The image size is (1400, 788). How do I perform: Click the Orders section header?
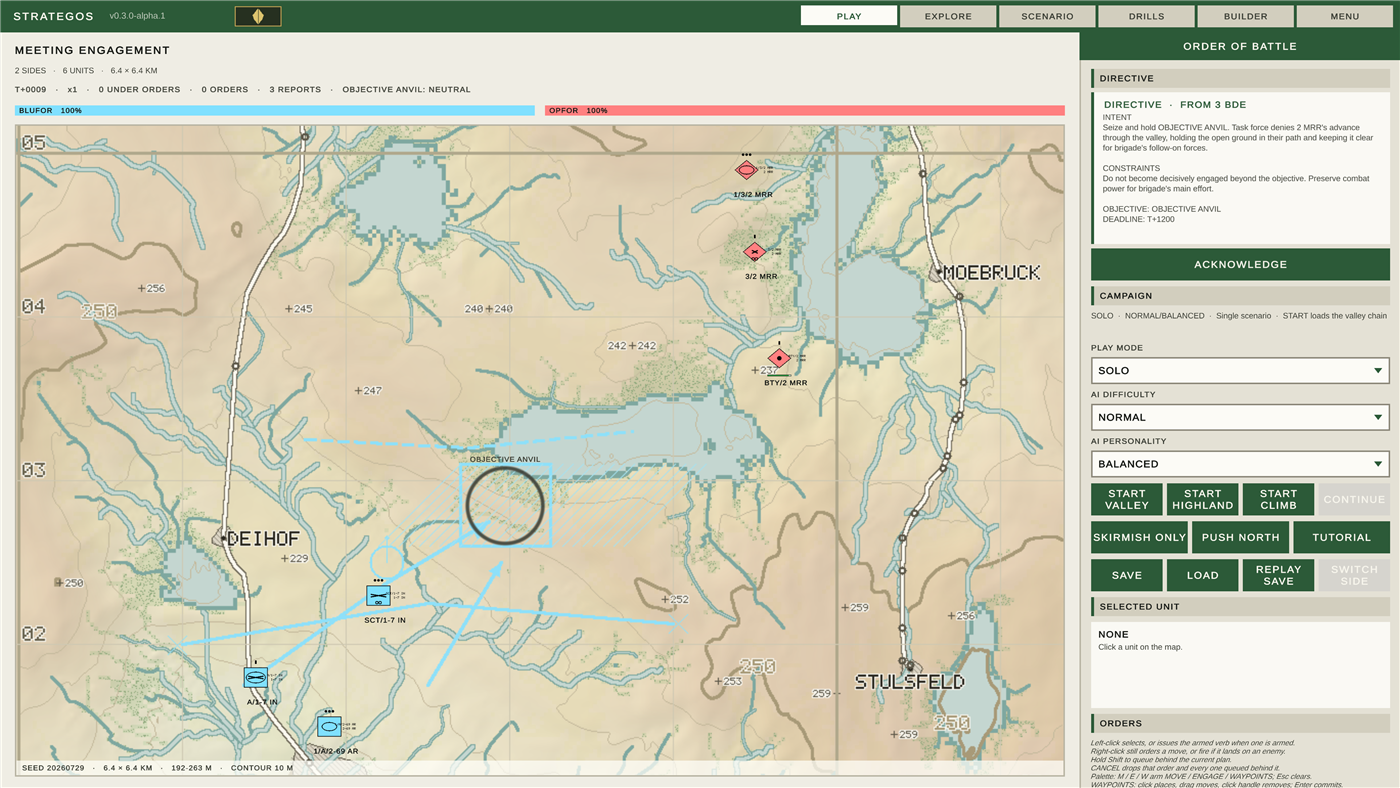[1240, 723]
